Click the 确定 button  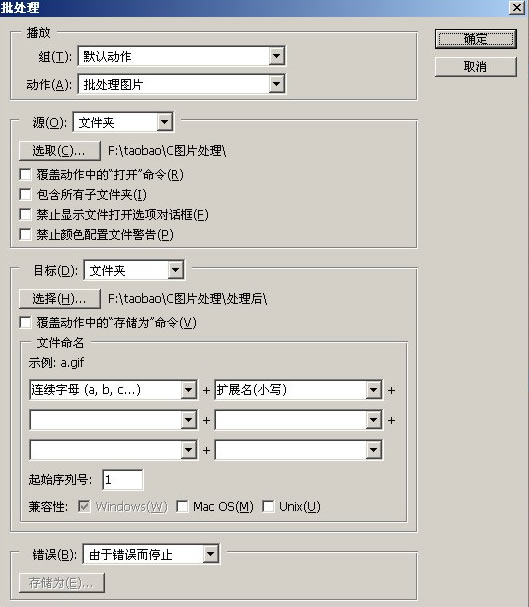[x=476, y=39]
